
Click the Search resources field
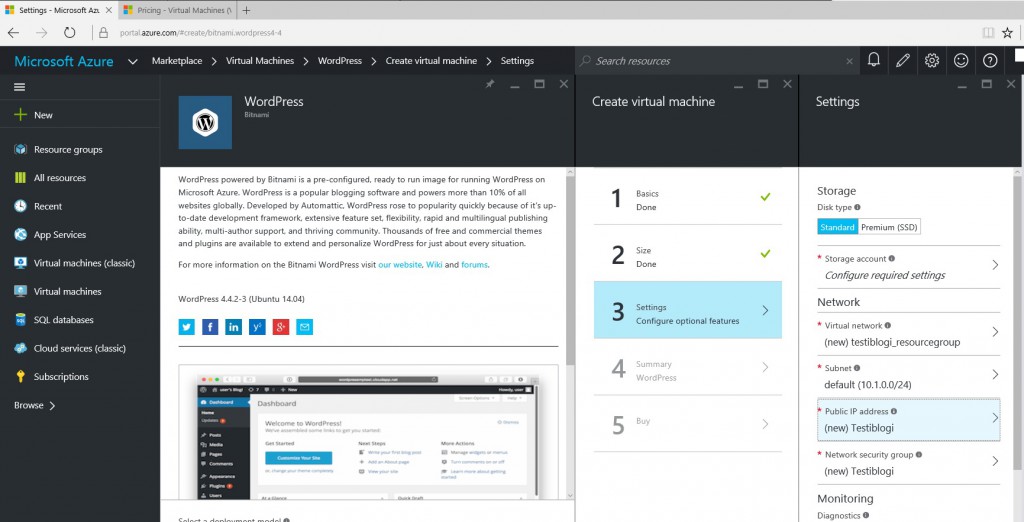(717, 61)
